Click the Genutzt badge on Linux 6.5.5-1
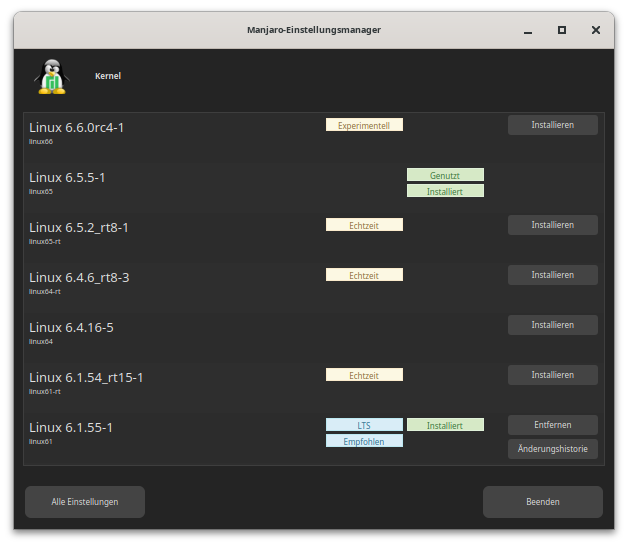 [445, 175]
